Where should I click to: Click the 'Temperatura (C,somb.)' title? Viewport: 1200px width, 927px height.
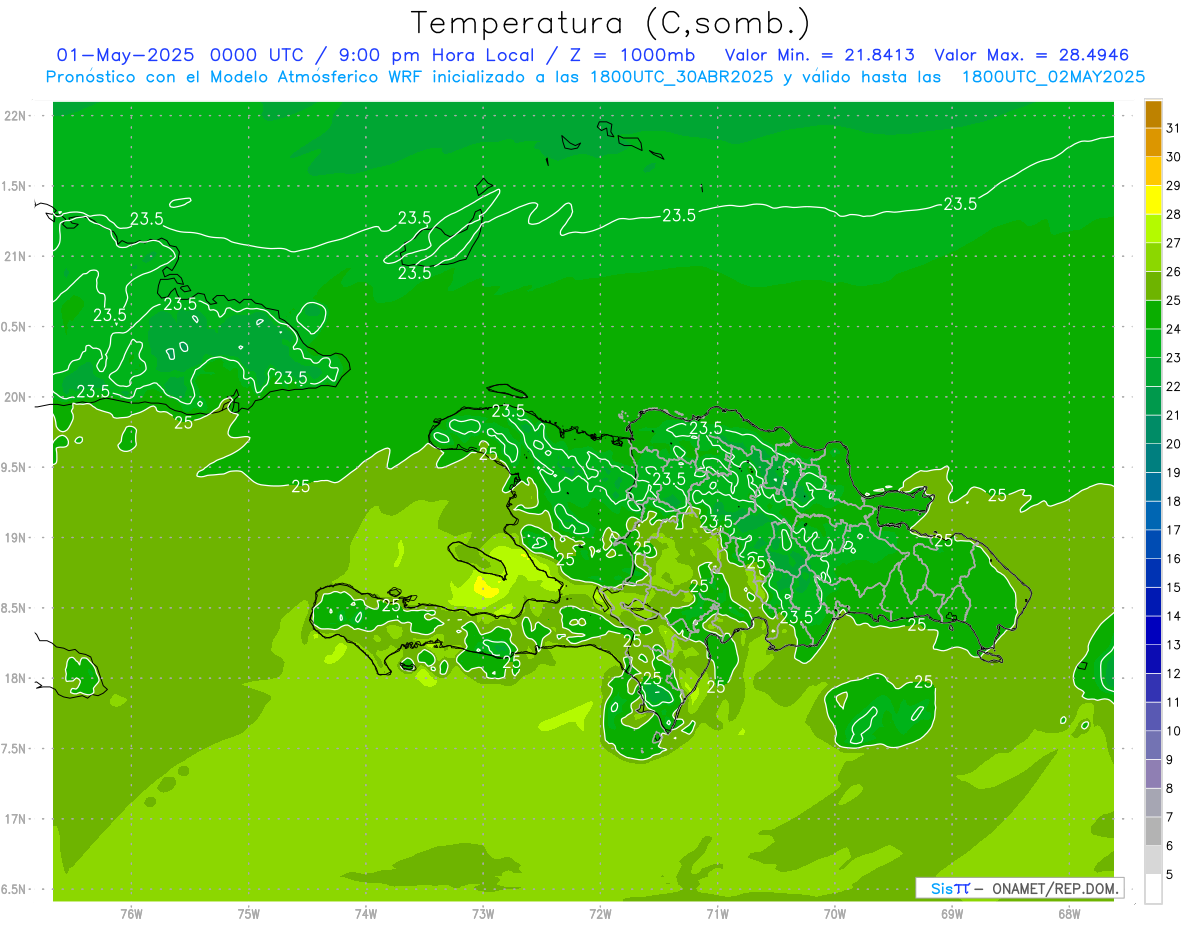[611, 23]
